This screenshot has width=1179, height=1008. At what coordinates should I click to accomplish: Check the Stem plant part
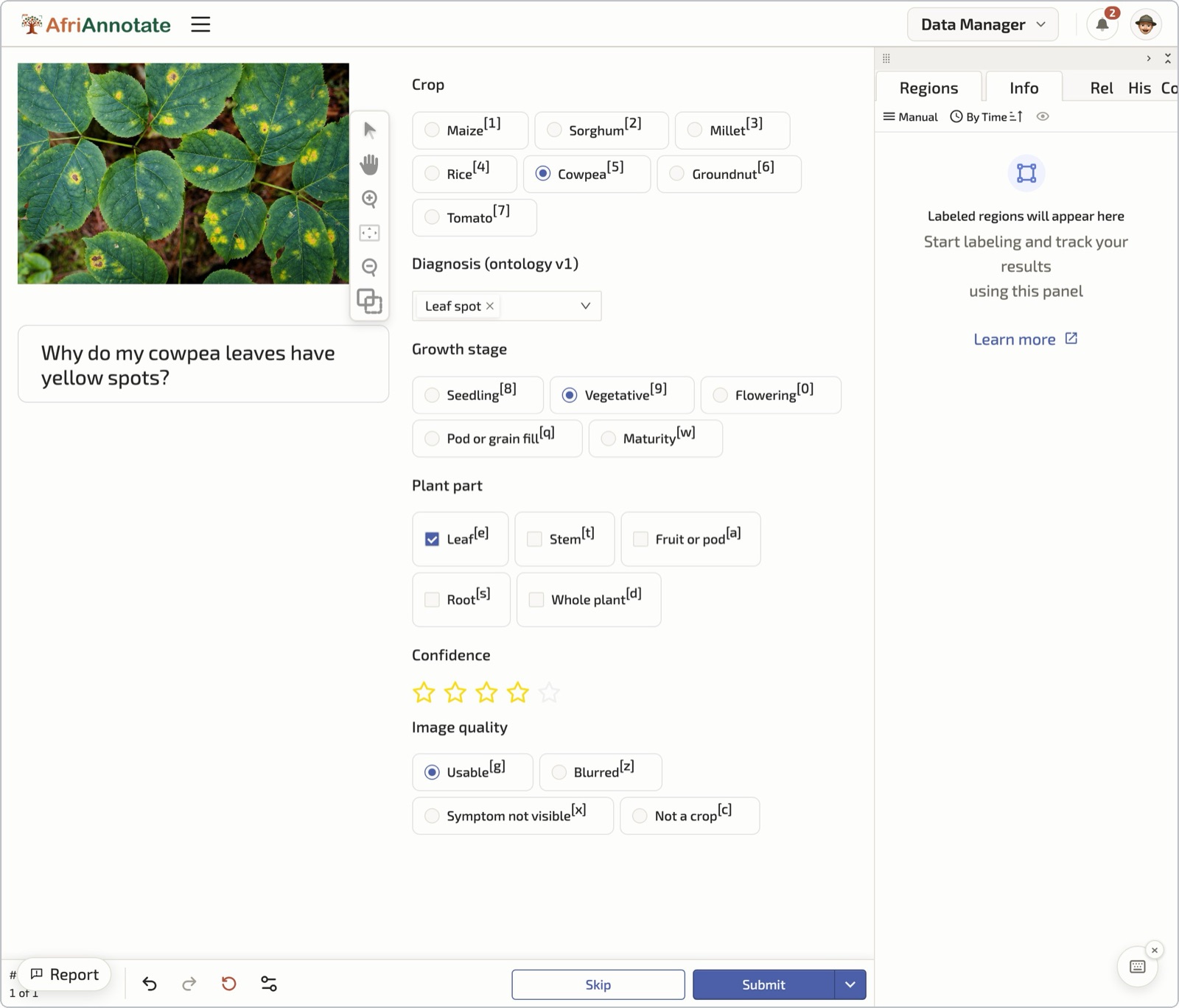(564, 539)
